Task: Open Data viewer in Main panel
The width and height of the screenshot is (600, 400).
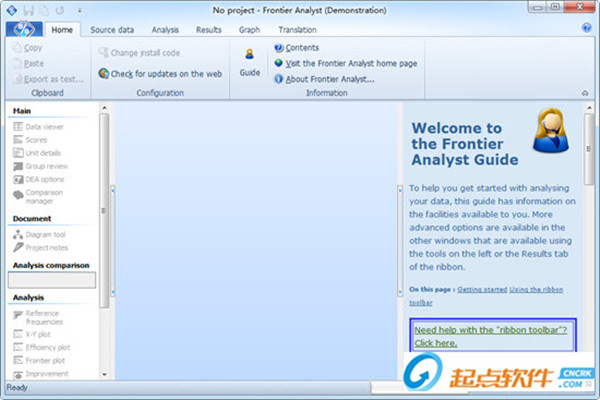Action: click(x=39, y=127)
